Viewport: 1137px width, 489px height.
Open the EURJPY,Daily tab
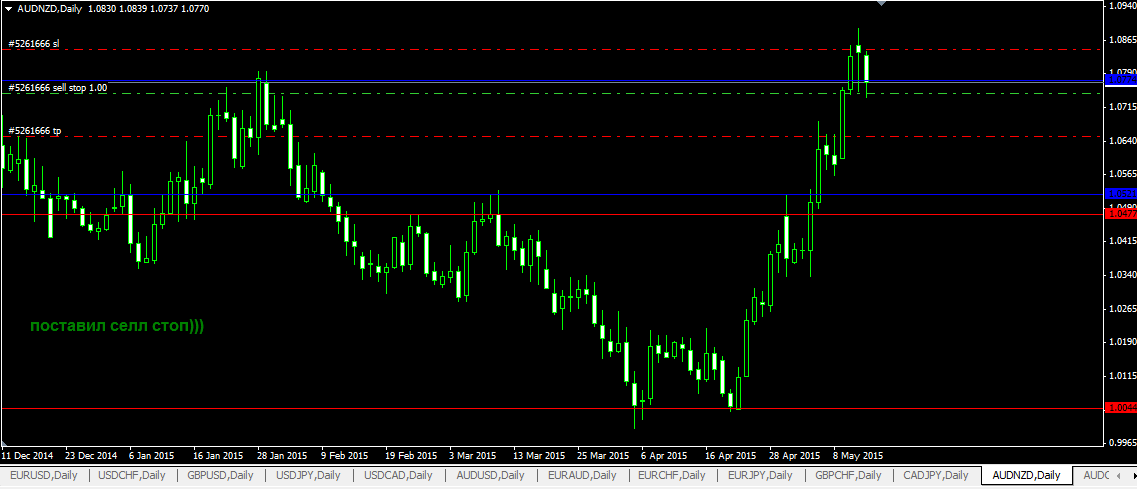(760, 475)
